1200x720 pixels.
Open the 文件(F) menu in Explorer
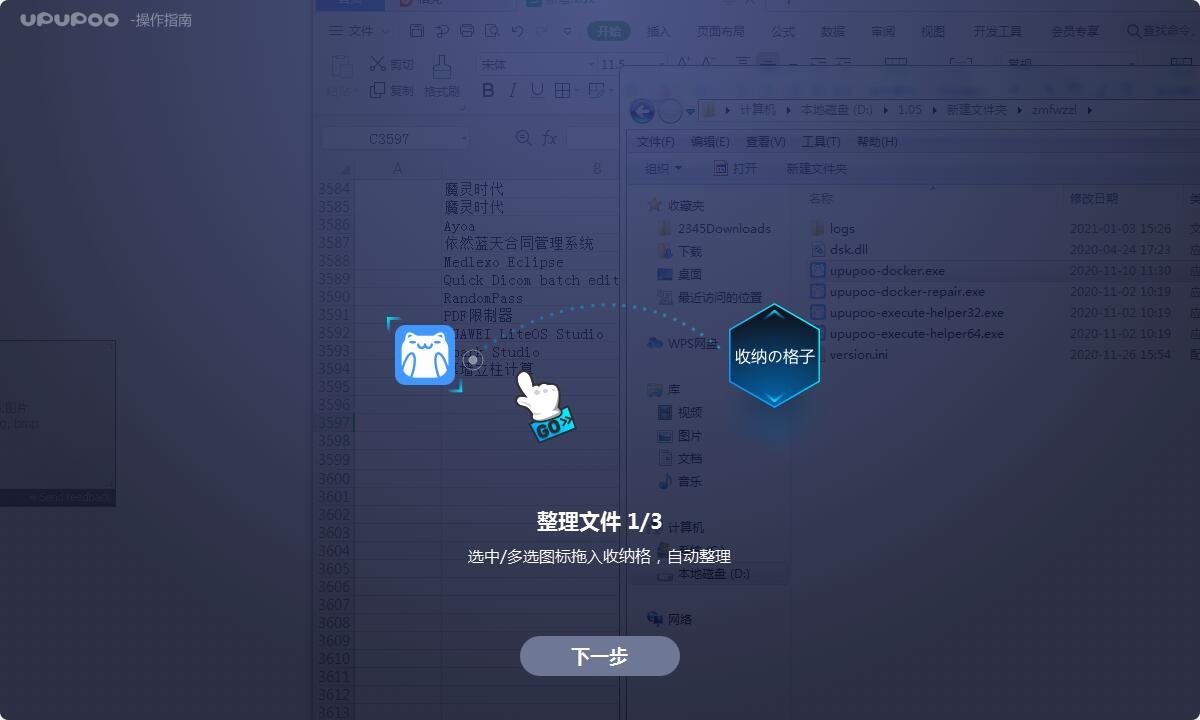[x=656, y=141]
